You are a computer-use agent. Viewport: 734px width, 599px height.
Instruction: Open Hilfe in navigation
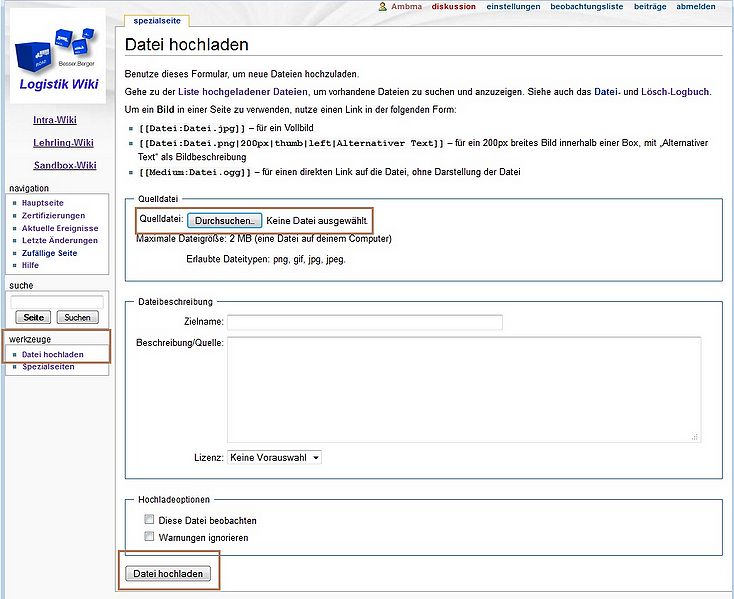click(30, 265)
